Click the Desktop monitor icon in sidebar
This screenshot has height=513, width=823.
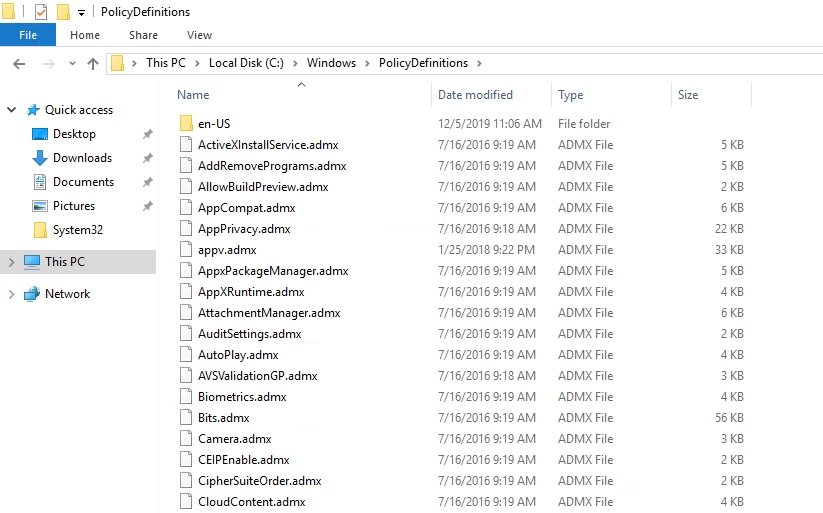click(40, 134)
